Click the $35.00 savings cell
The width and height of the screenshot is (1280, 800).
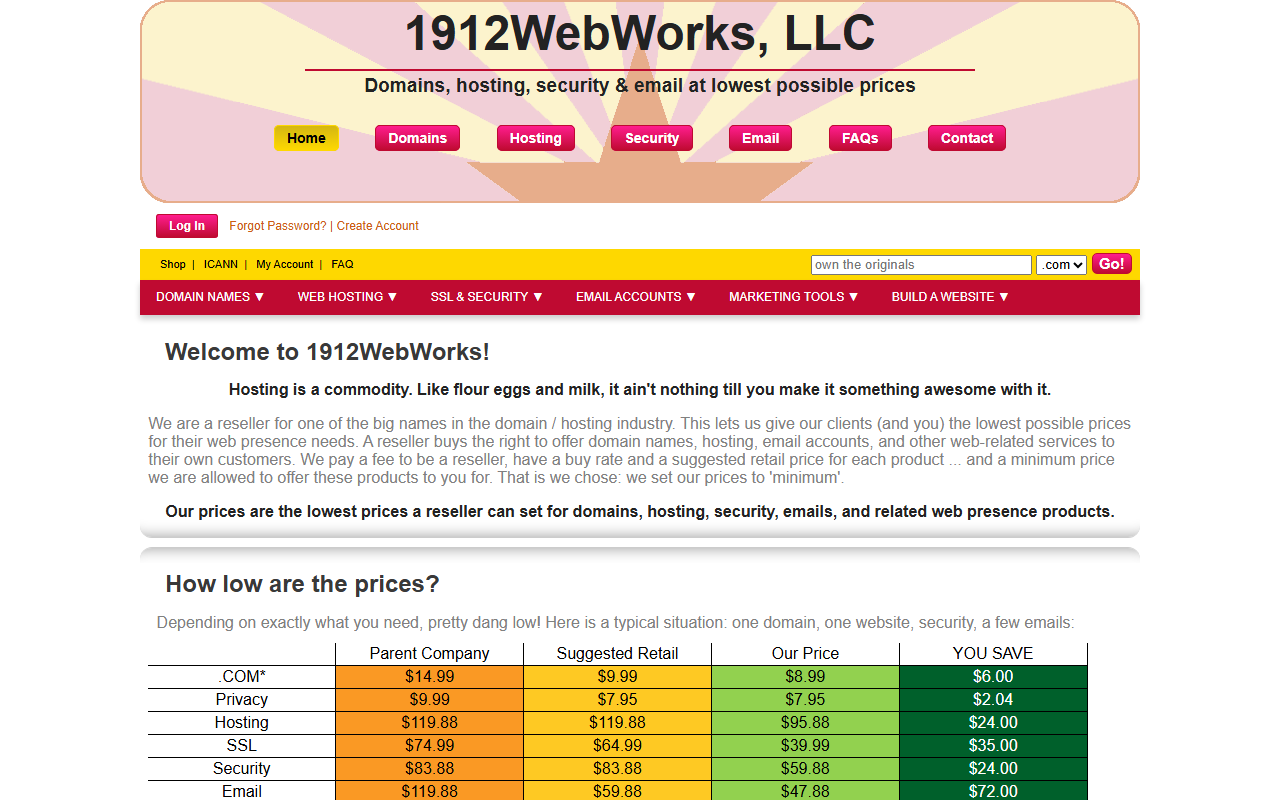point(993,746)
